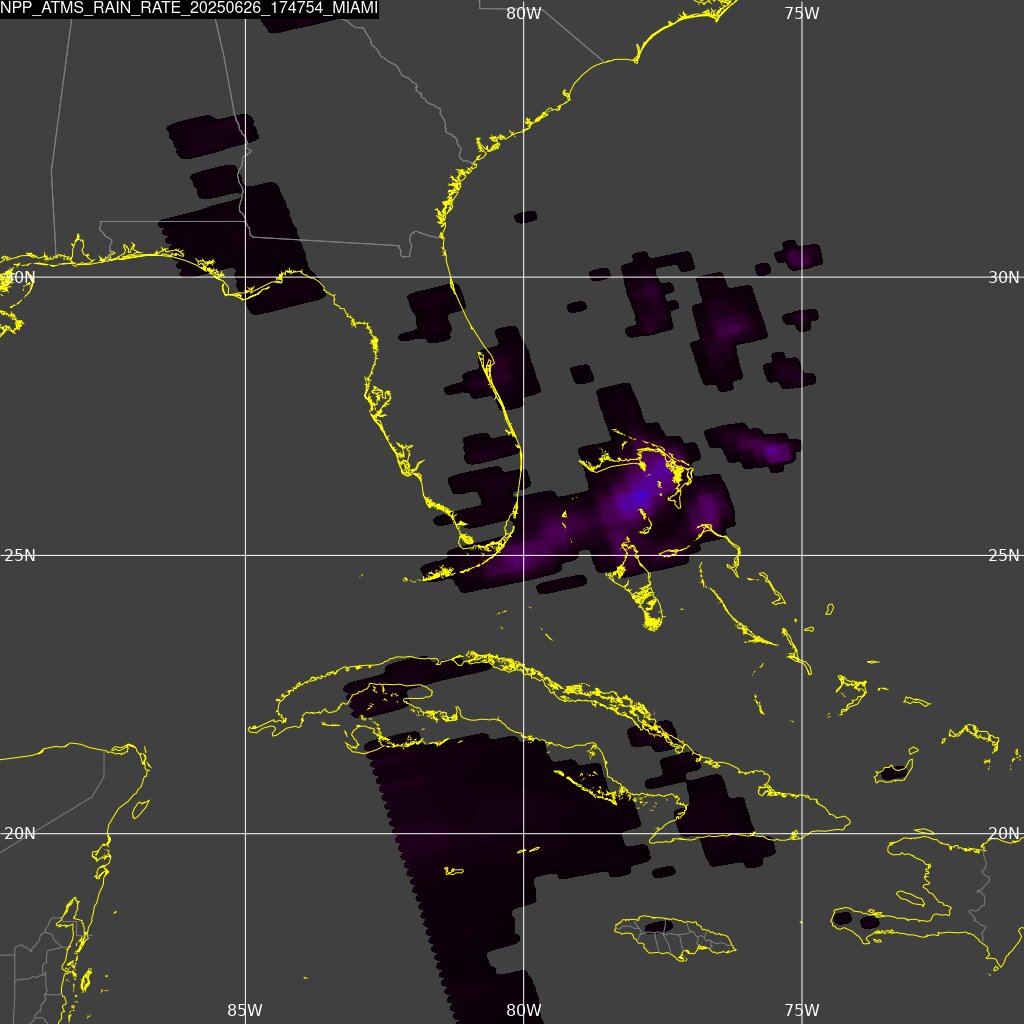1024x1024 pixels.
Task: Click the NPP_ATMS_RAIN_RATE_20250626_174754_MIAMI title label
Action: tap(189, 8)
